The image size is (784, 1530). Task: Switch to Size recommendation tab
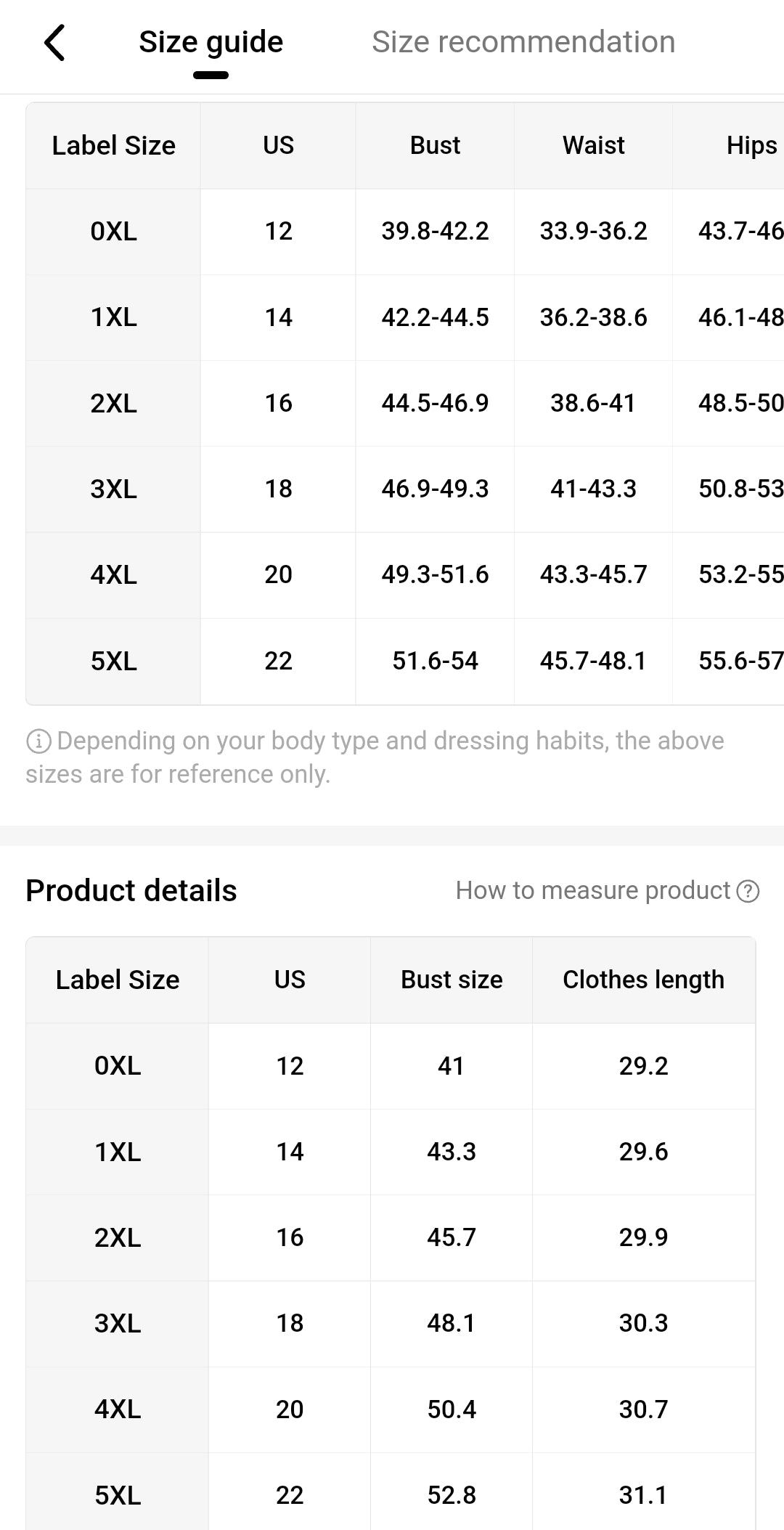coord(523,42)
